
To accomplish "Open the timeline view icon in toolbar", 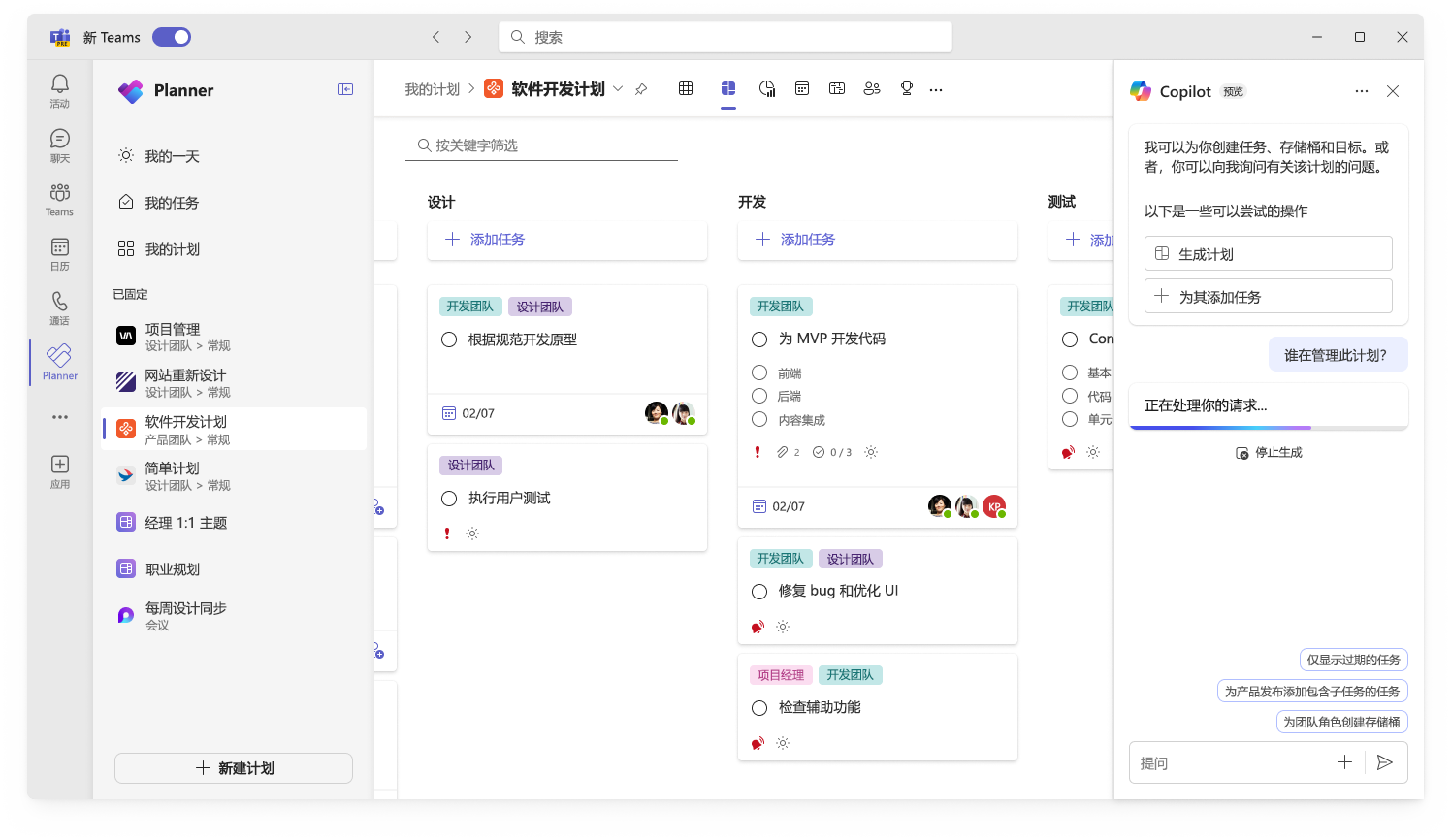I will pos(837,88).
